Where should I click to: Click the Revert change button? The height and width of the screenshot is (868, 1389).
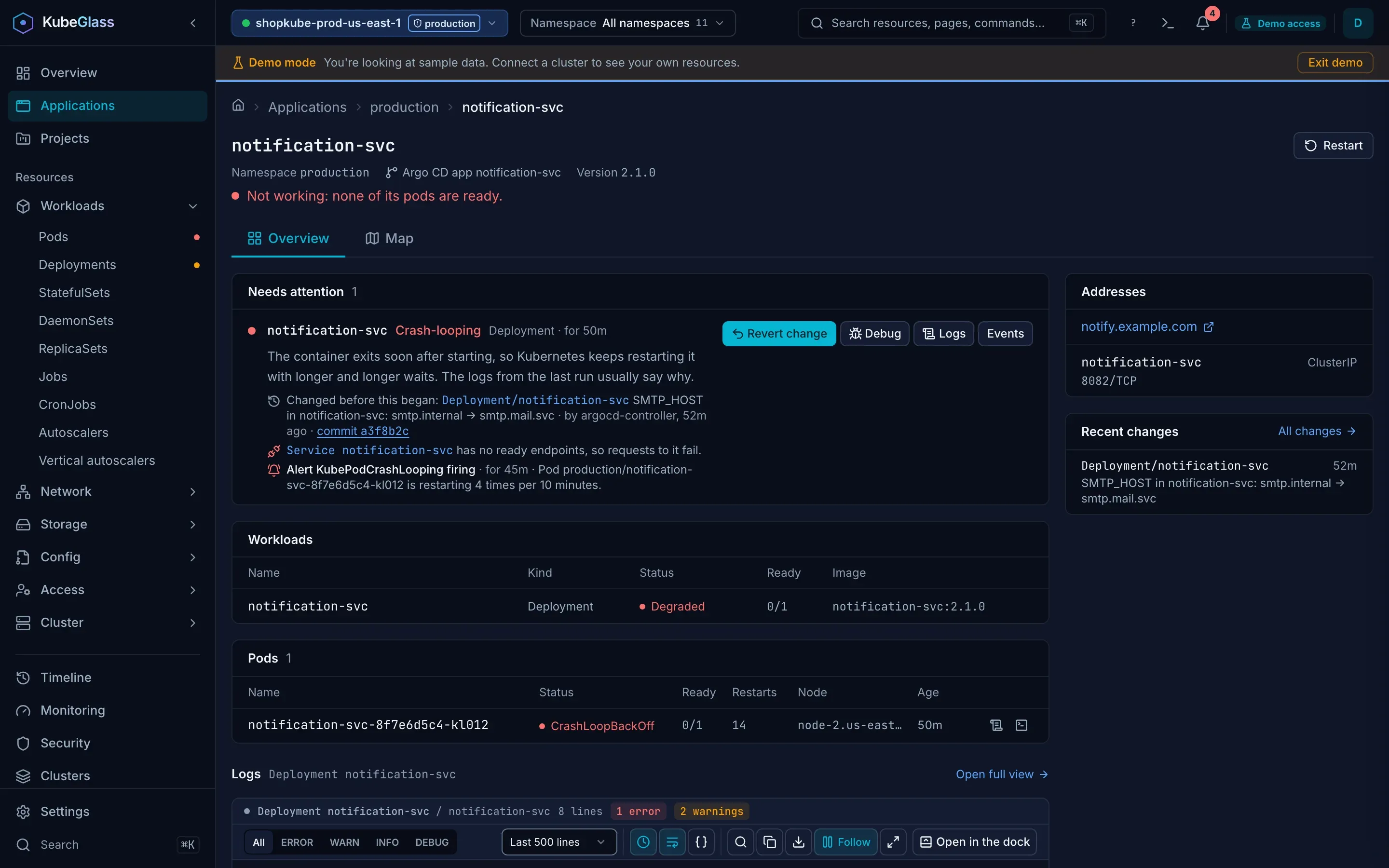(x=779, y=334)
